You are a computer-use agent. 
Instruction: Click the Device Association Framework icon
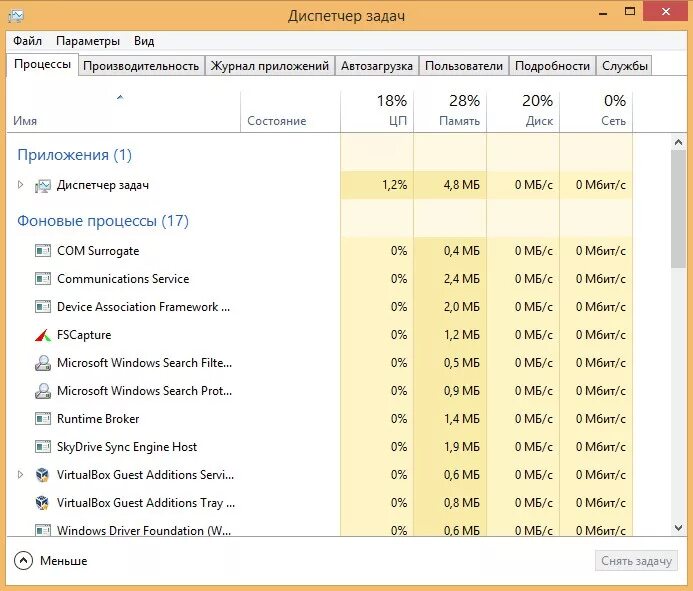pos(43,307)
